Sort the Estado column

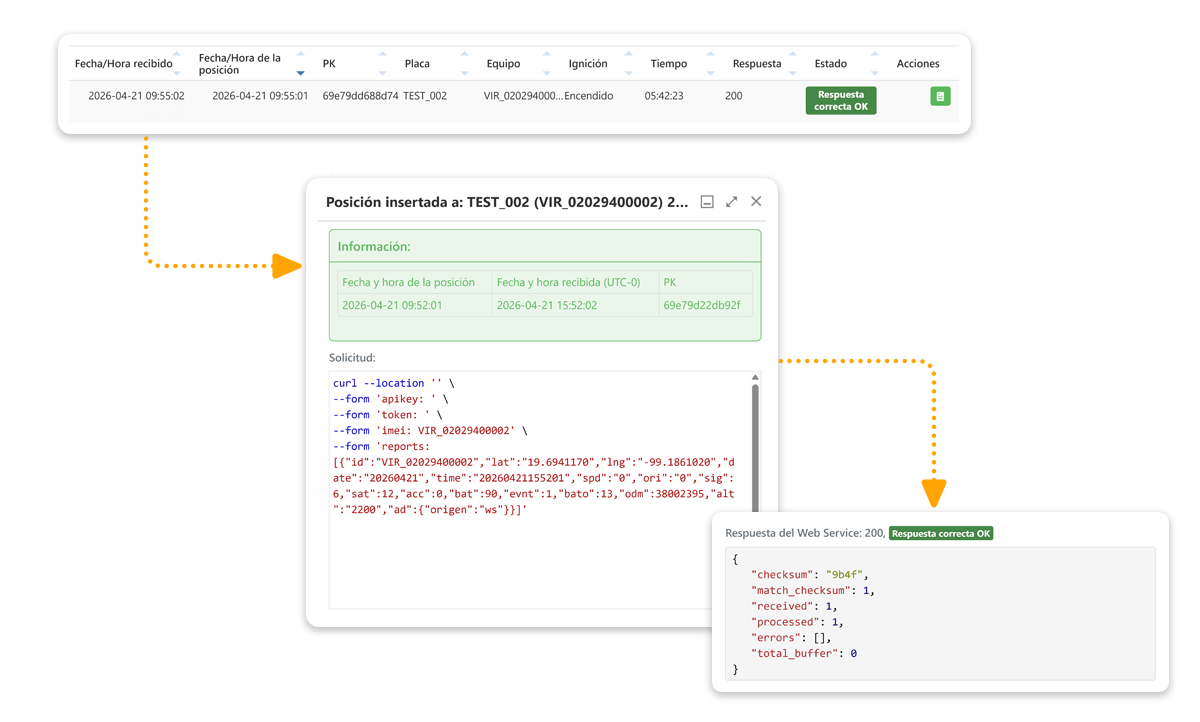pyautogui.click(x=874, y=63)
